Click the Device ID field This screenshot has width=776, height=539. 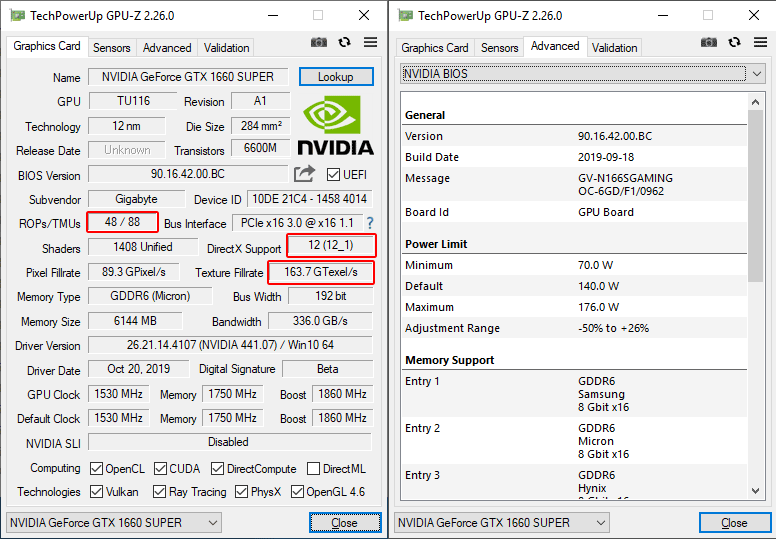click(x=310, y=199)
